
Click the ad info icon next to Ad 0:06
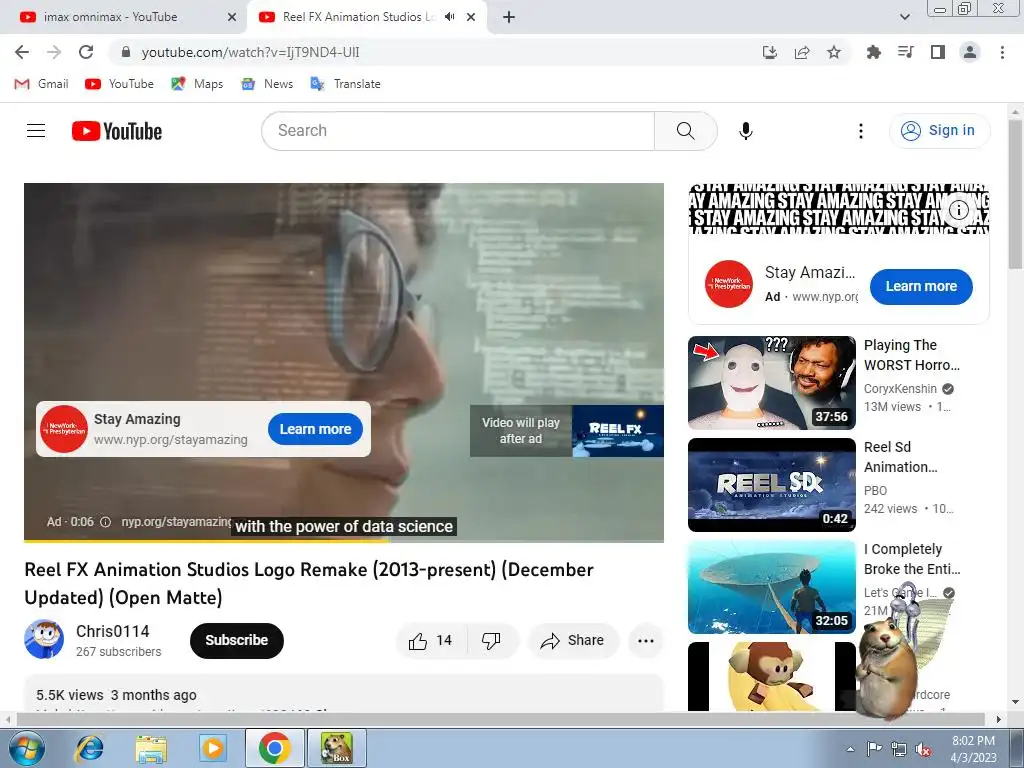coord(105,522)
